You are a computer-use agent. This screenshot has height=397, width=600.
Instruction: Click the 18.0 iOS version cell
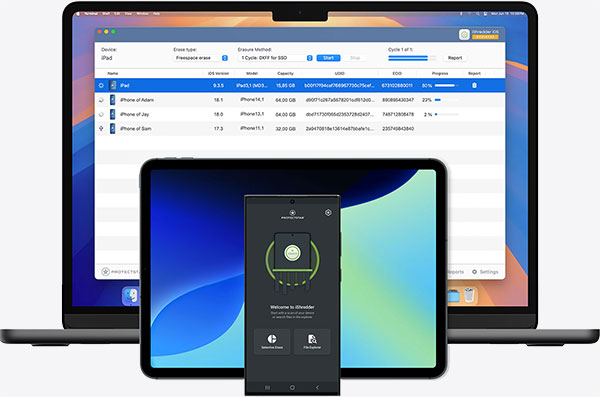(x=218, y=114)
